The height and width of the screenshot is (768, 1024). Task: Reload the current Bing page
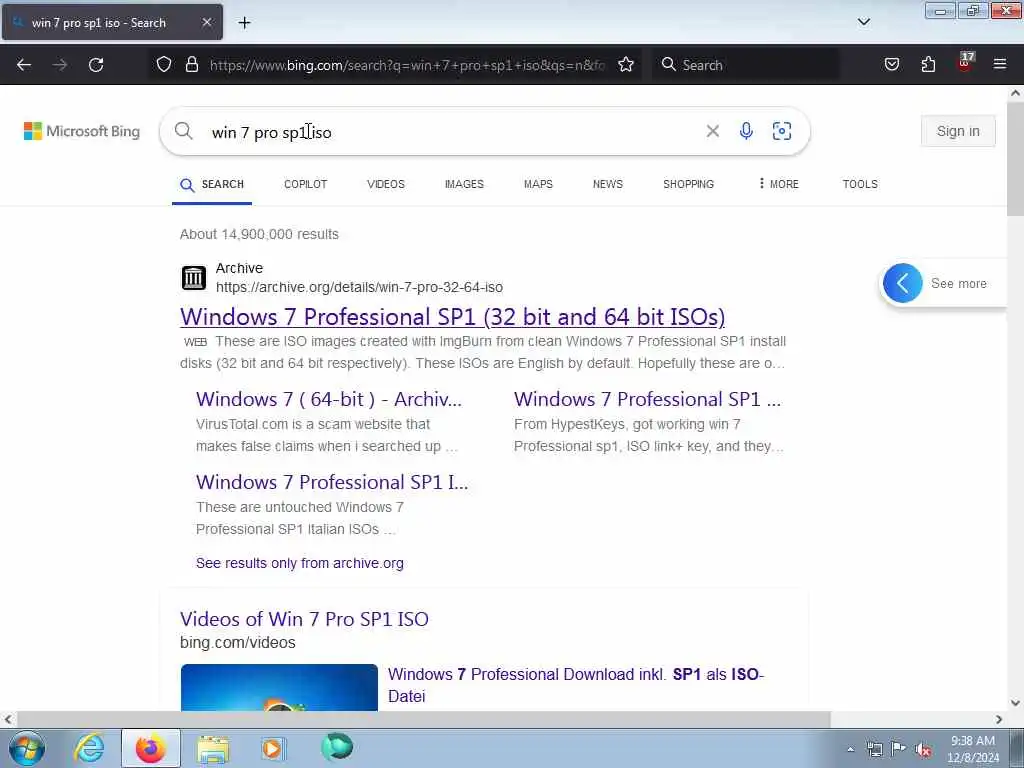(96, 65)
